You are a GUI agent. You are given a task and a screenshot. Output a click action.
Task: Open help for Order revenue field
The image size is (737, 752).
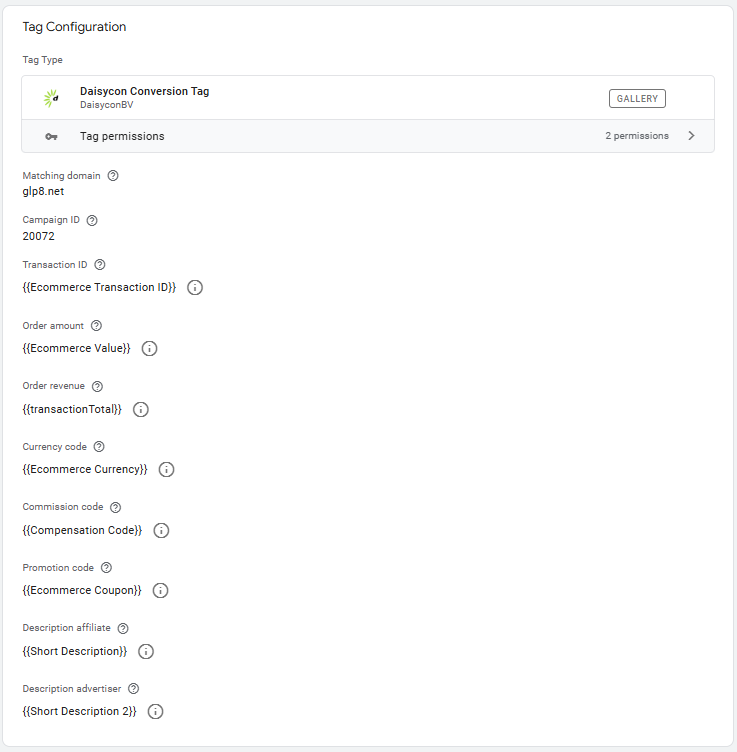point(97,386)
